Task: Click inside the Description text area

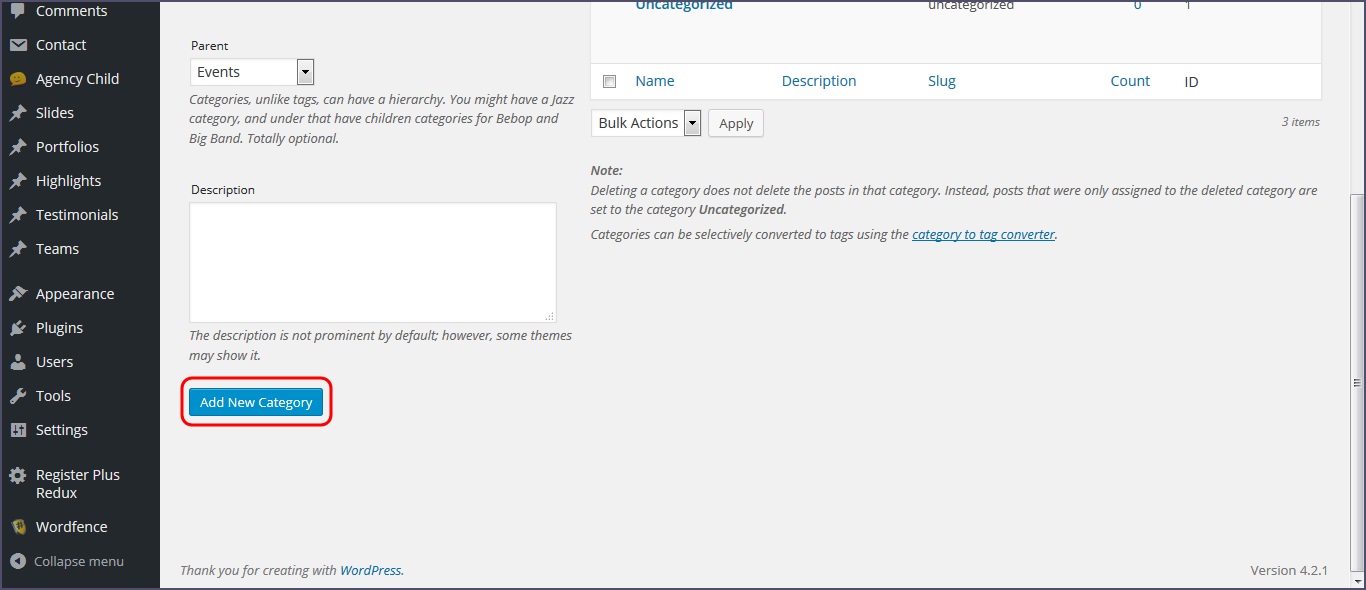Action: click(x=372, y=262)
